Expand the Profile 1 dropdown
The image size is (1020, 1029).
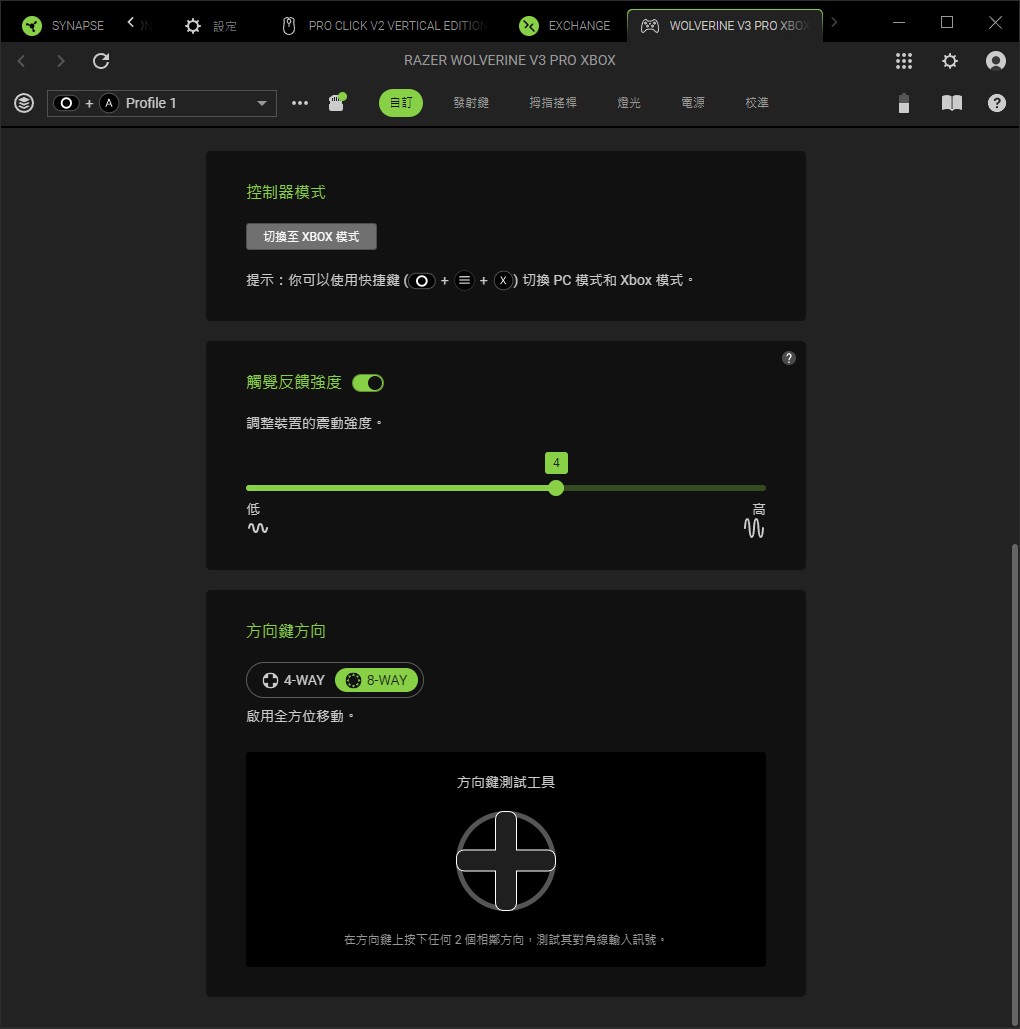(161, 103)
